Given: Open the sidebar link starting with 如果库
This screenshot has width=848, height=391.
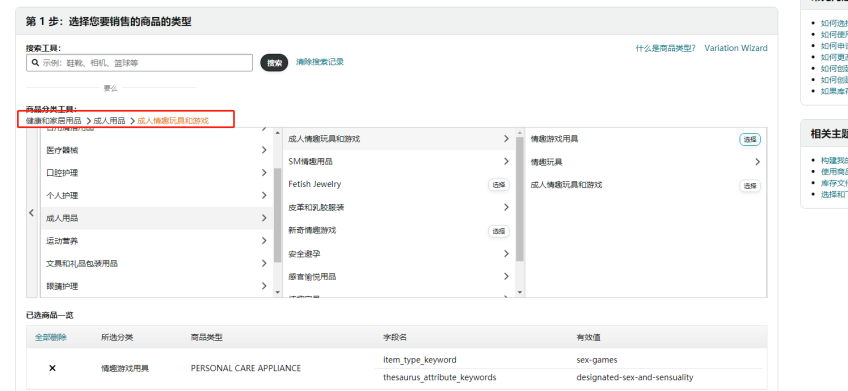Looking at the screenshot, I should (x=834, y=91).
